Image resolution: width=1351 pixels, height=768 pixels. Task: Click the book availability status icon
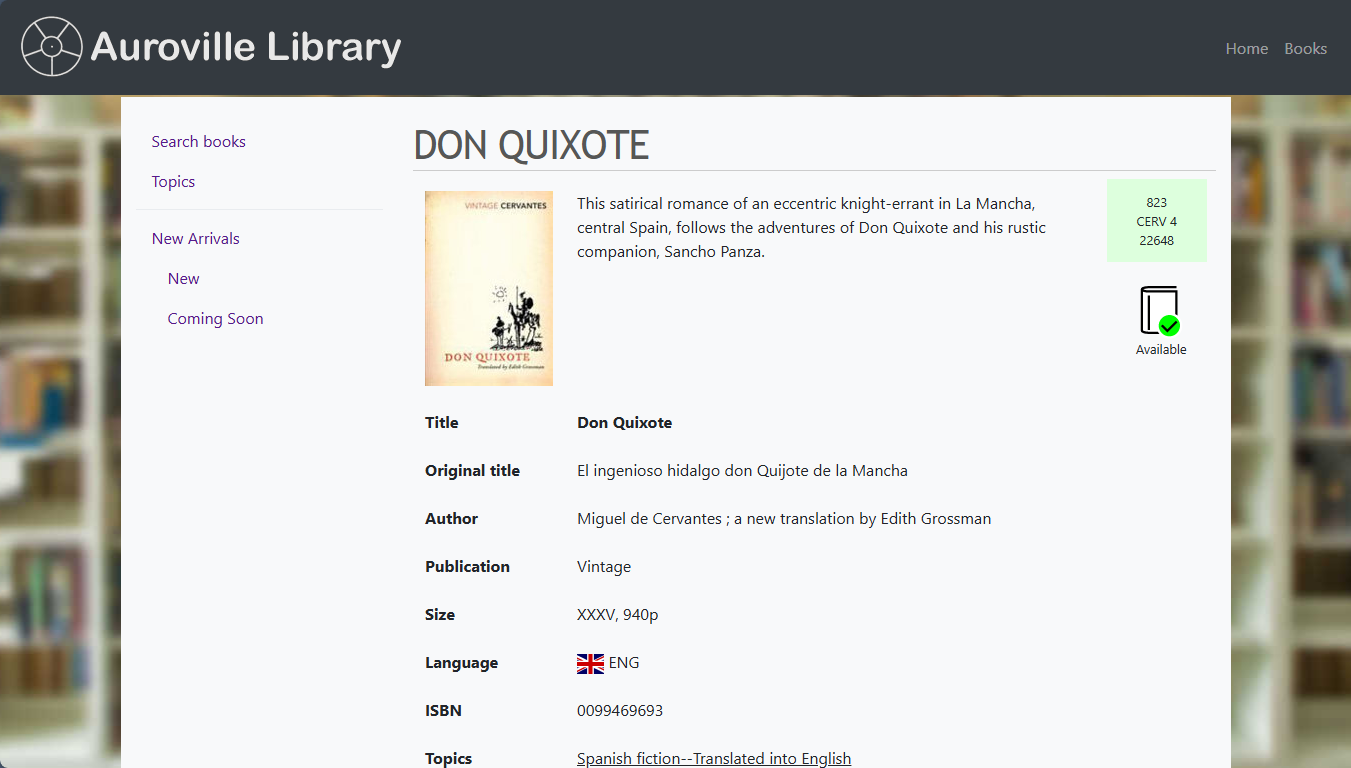coord(1160,311)
